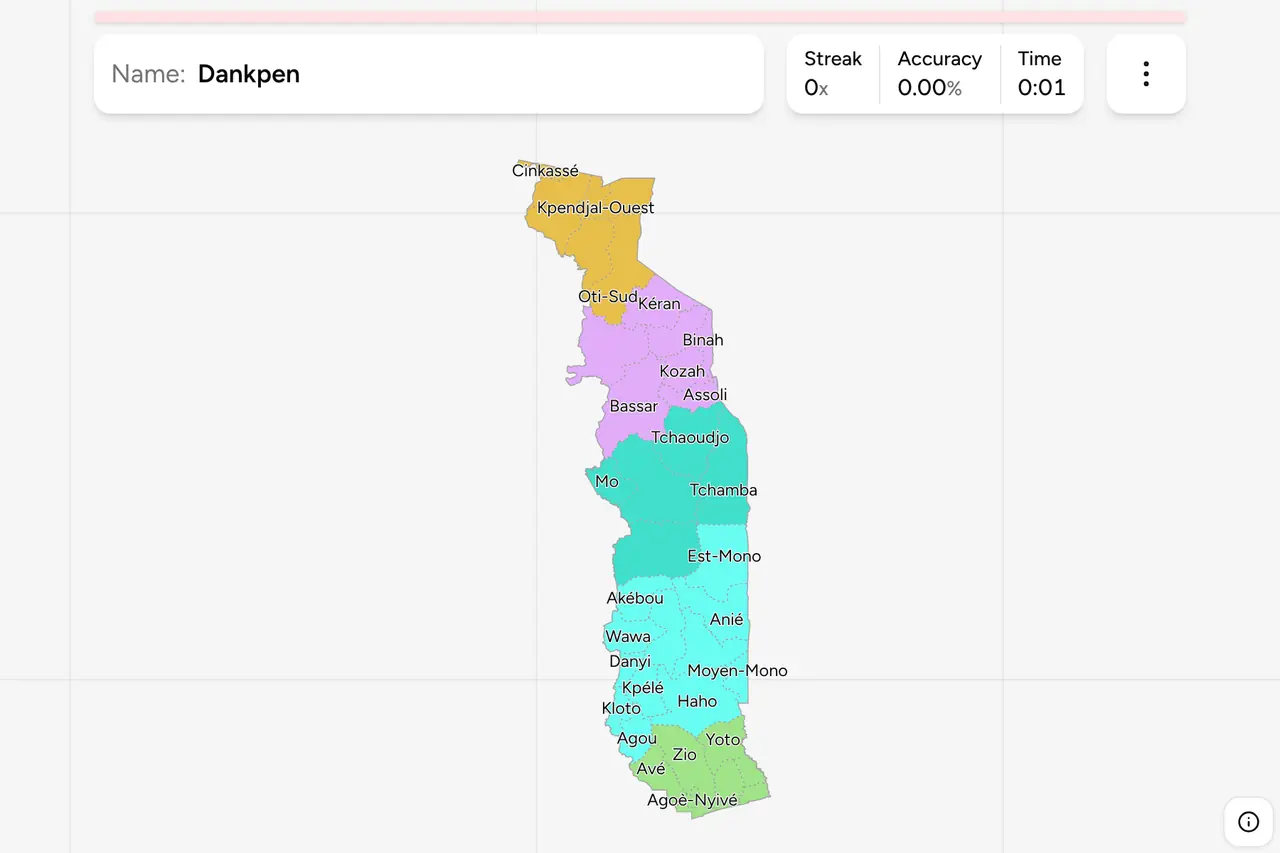Click the Agou label
The height and width of the screenshot is (853, 1280).
coord(637,739)
